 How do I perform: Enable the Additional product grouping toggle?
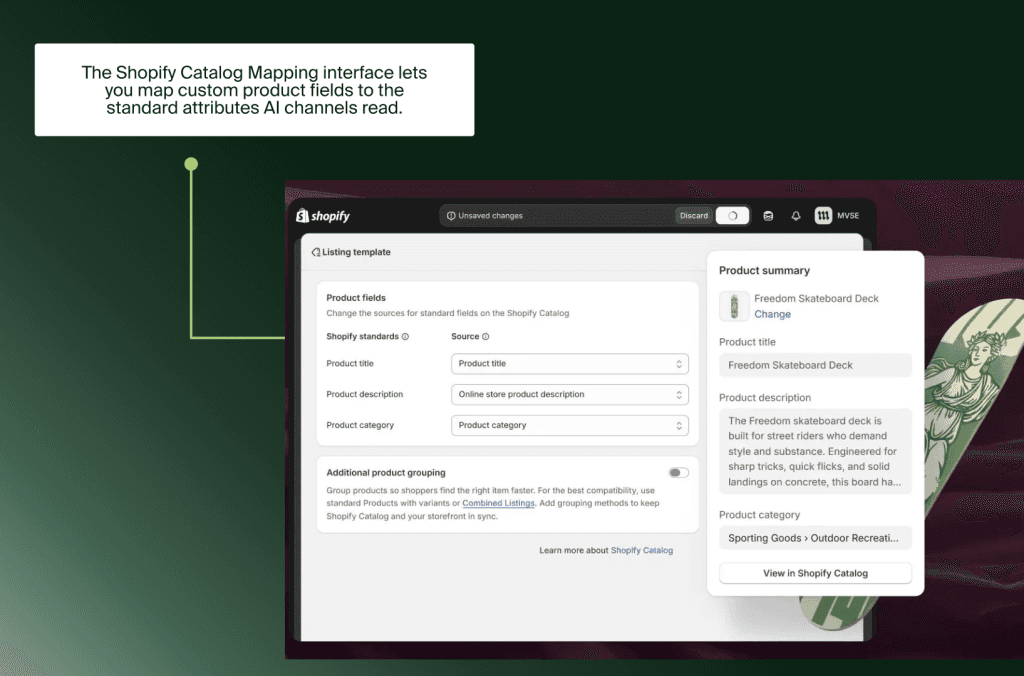[679, 472]
